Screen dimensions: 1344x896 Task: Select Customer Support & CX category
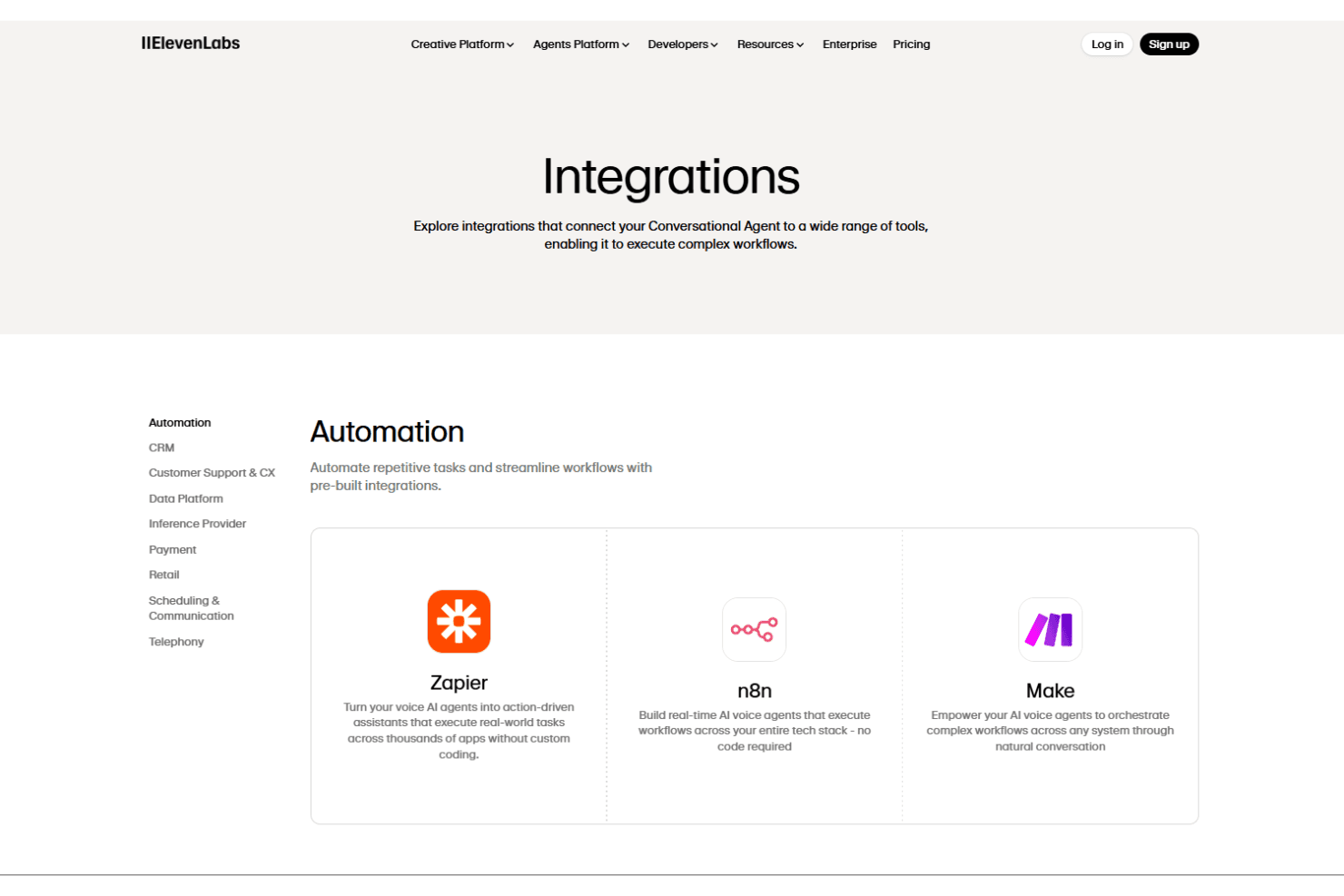click(x=212, y=473)
